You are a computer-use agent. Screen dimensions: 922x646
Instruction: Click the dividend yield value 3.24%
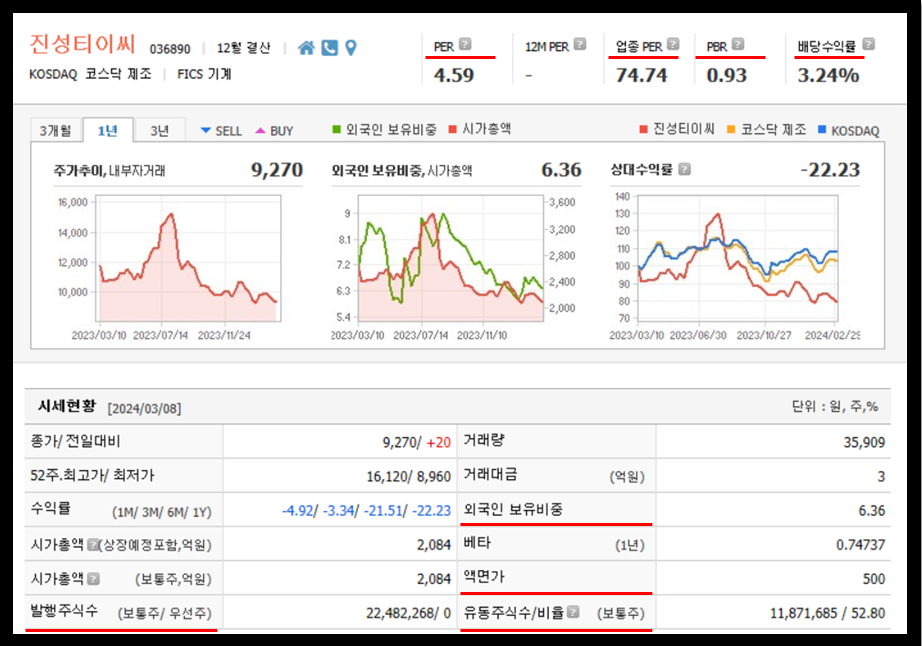coord(828,75)
